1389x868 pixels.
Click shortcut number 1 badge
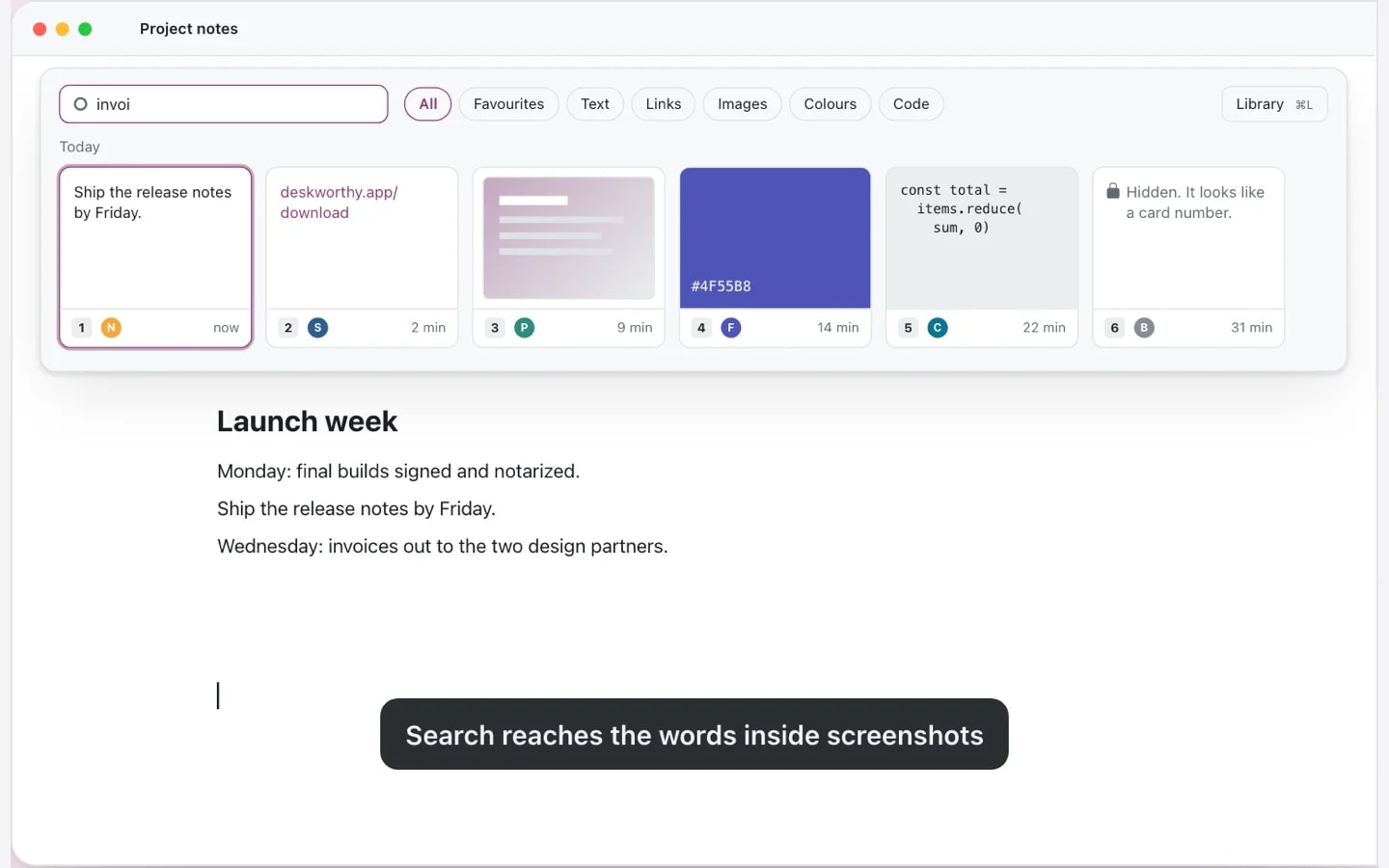82,328
